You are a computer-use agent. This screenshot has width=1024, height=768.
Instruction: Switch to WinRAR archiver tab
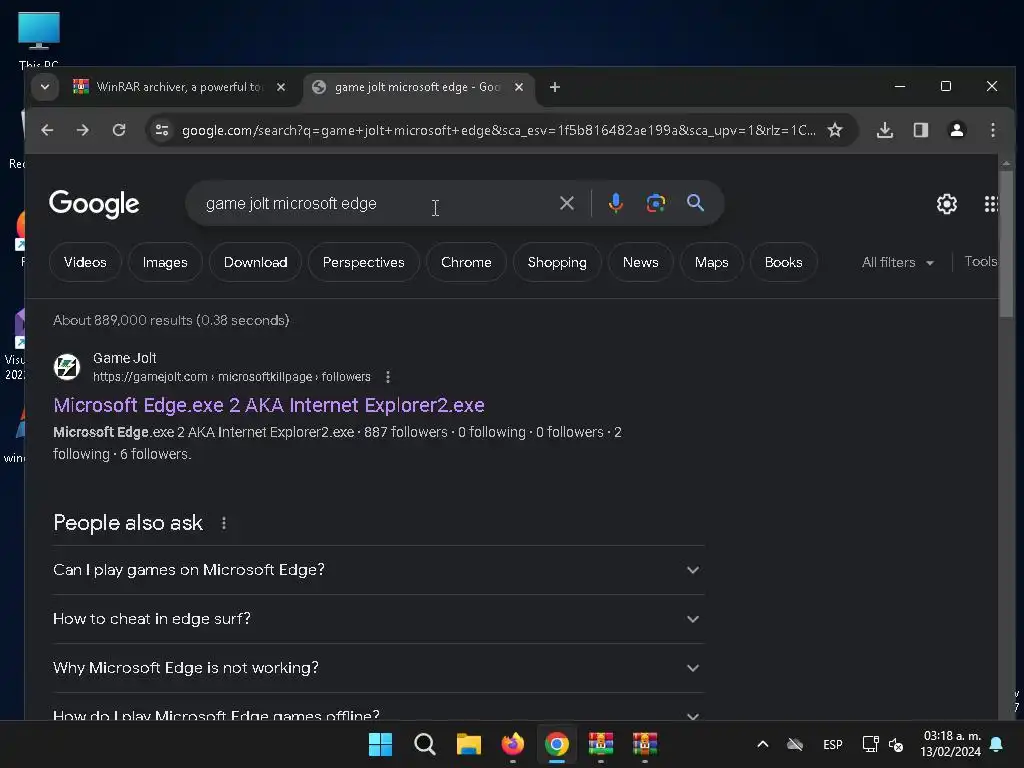(180, 87)
